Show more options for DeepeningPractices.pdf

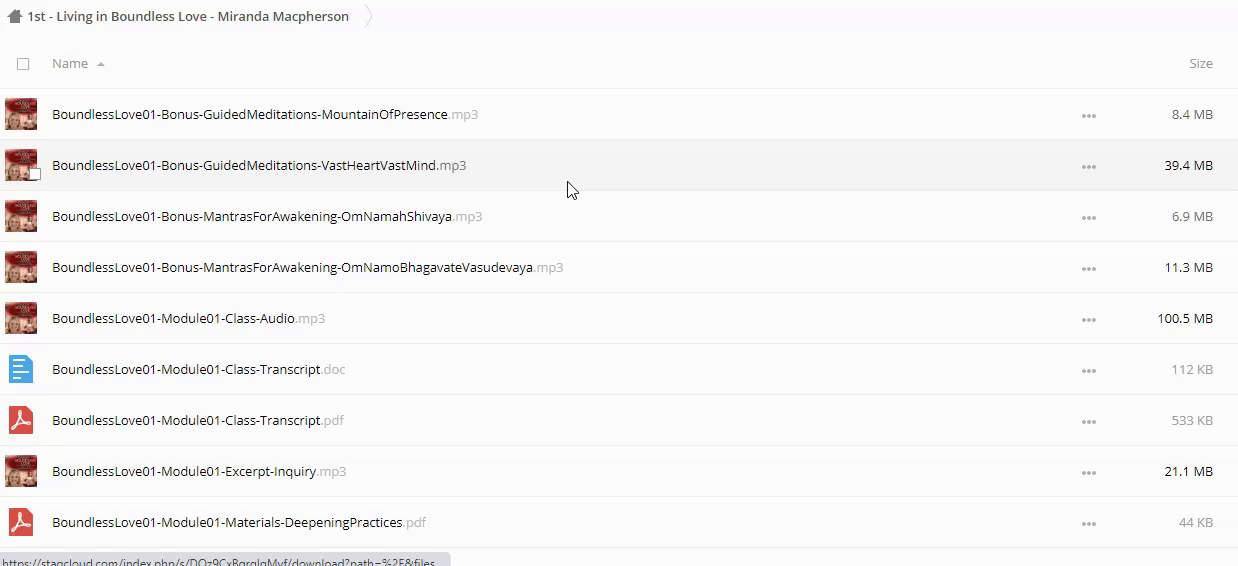point(1088,524)
